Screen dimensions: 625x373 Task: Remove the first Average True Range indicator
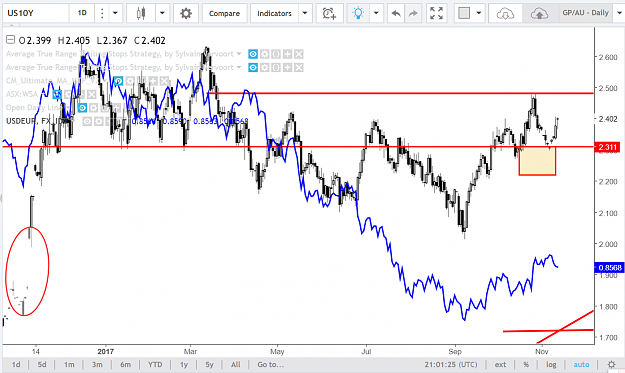click(299, 54)
